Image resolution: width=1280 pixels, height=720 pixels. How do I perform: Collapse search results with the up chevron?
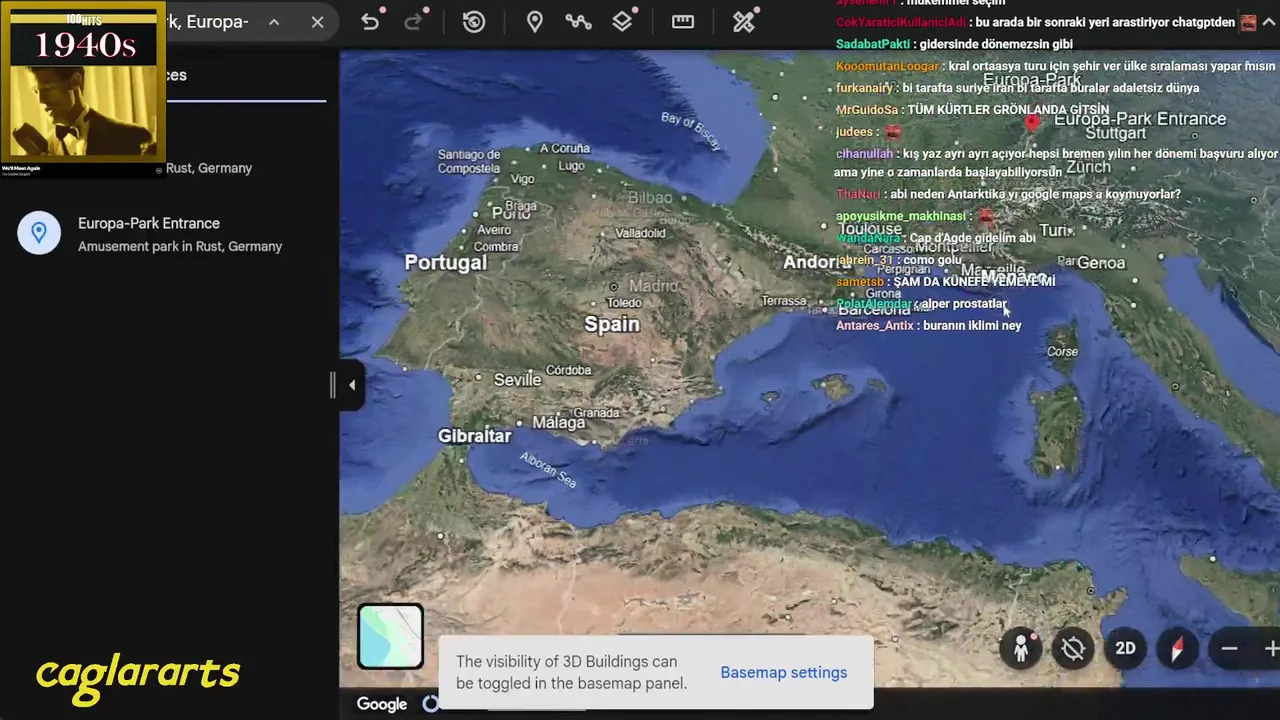point(274,22)
